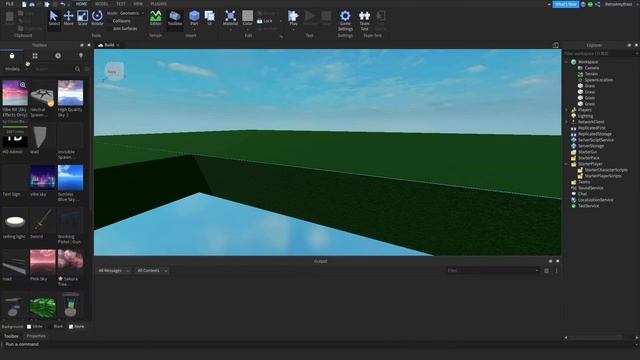Select the High Quality Sky thumbnail
This screenshot has height=360, width=640.
pos(70,93)
